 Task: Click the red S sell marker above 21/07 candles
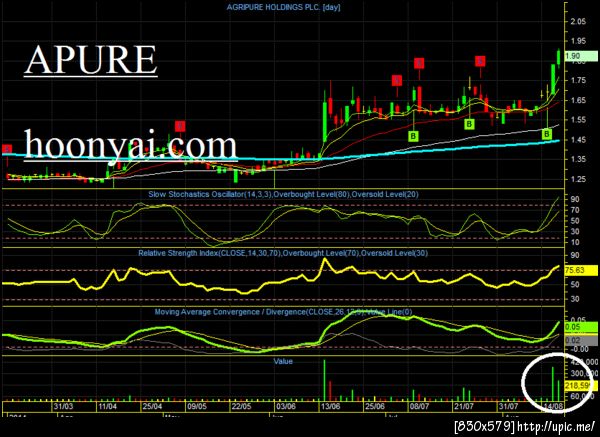tap(480, 61)
